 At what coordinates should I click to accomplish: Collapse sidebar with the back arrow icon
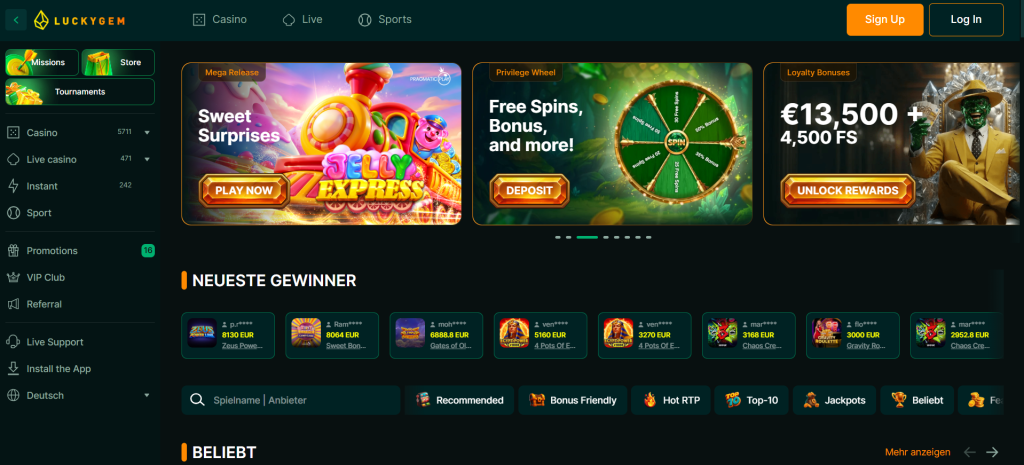point(16,20)
